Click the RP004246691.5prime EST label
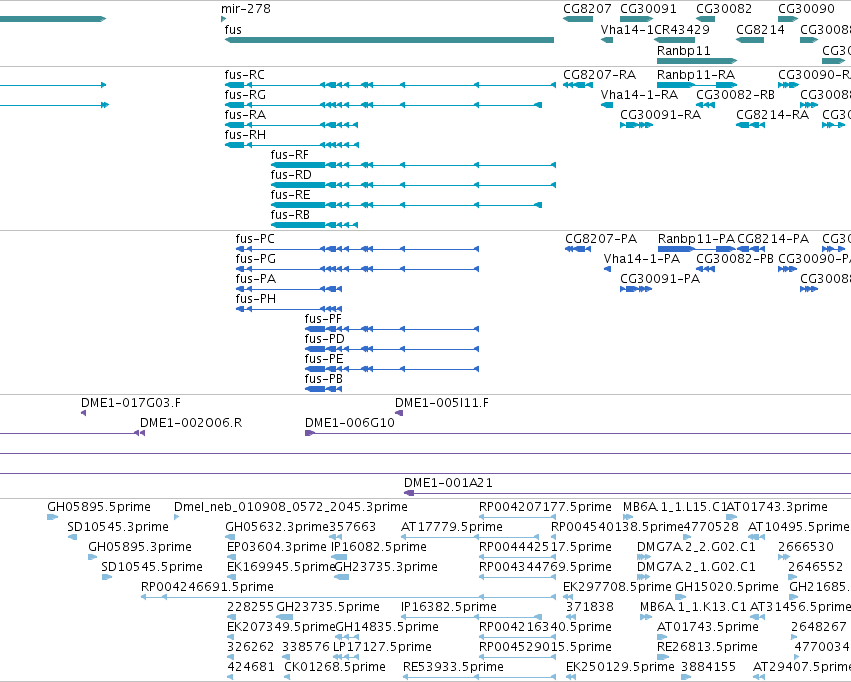 (x=207, y=587)
